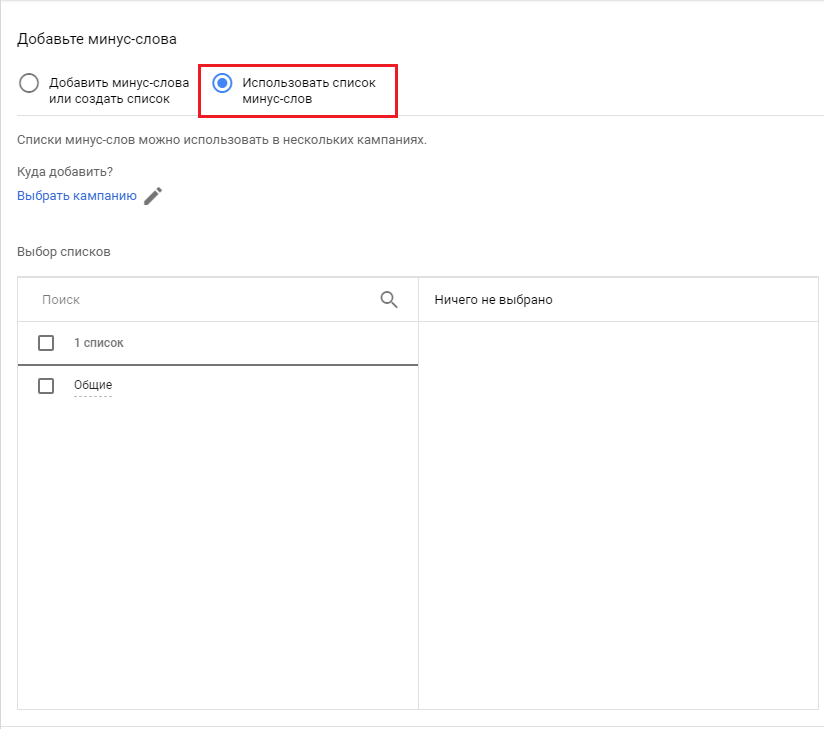Select 'Добавить минус-слова или создать список' radio button
Screen dimensions: 824x729
[29, 83]
